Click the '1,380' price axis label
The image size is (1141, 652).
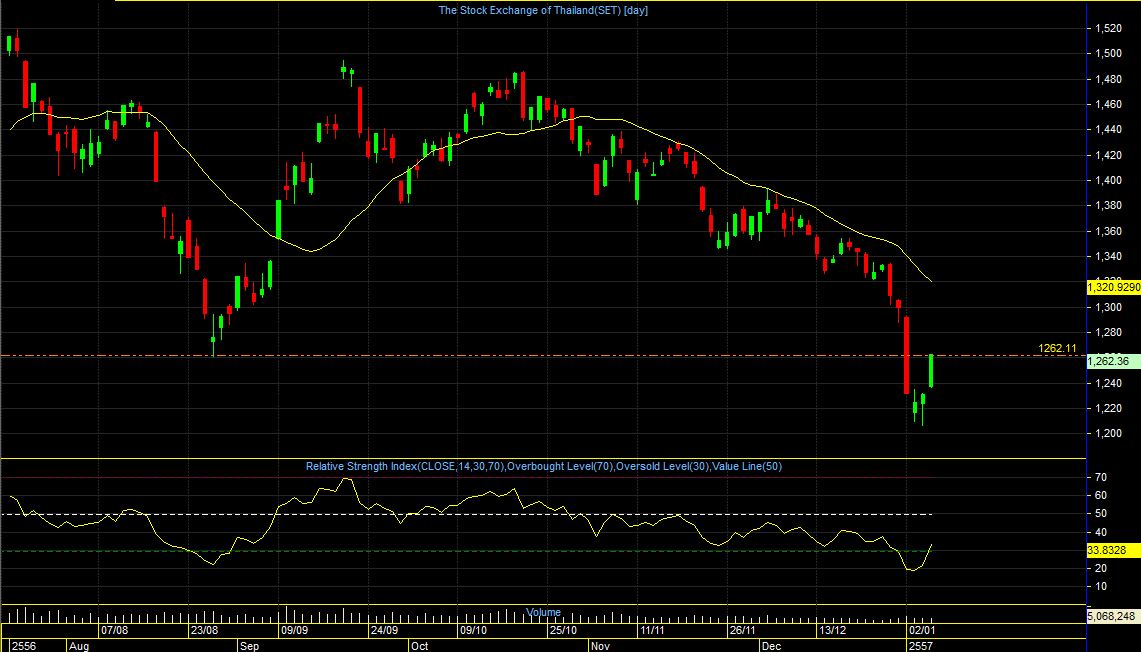click(x=1108, y=206)
